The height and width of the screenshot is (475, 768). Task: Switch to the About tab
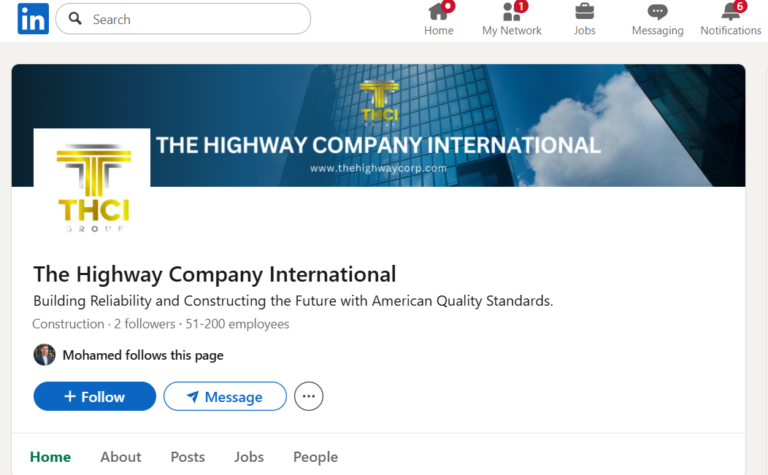(120, 457)
